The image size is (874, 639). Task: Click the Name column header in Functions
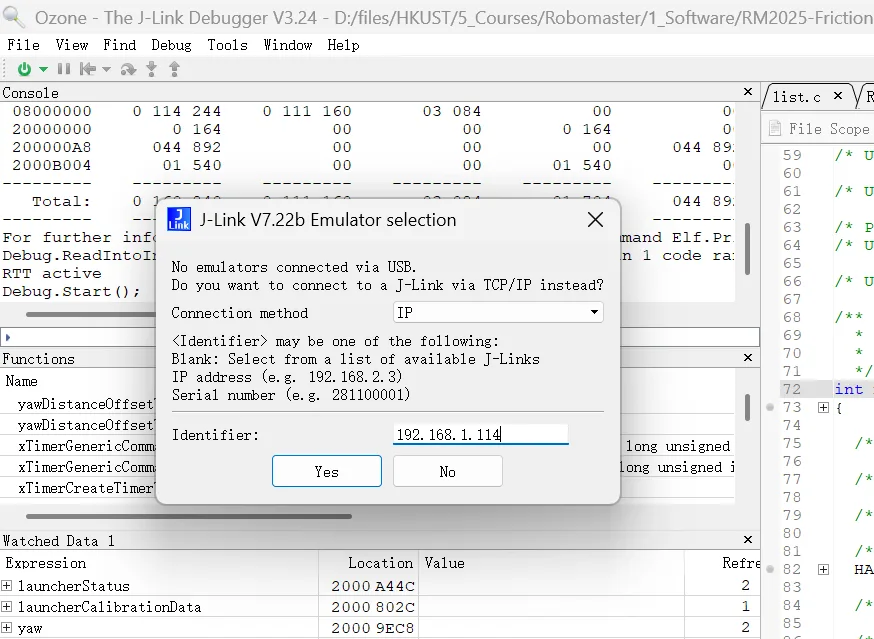click(21, 381)
